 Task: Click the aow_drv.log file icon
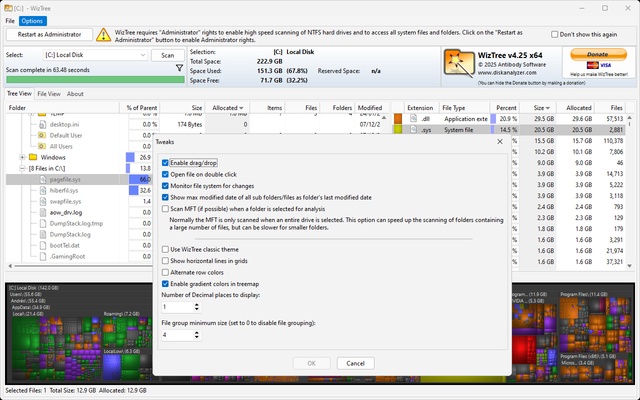(x=42, y=212)
